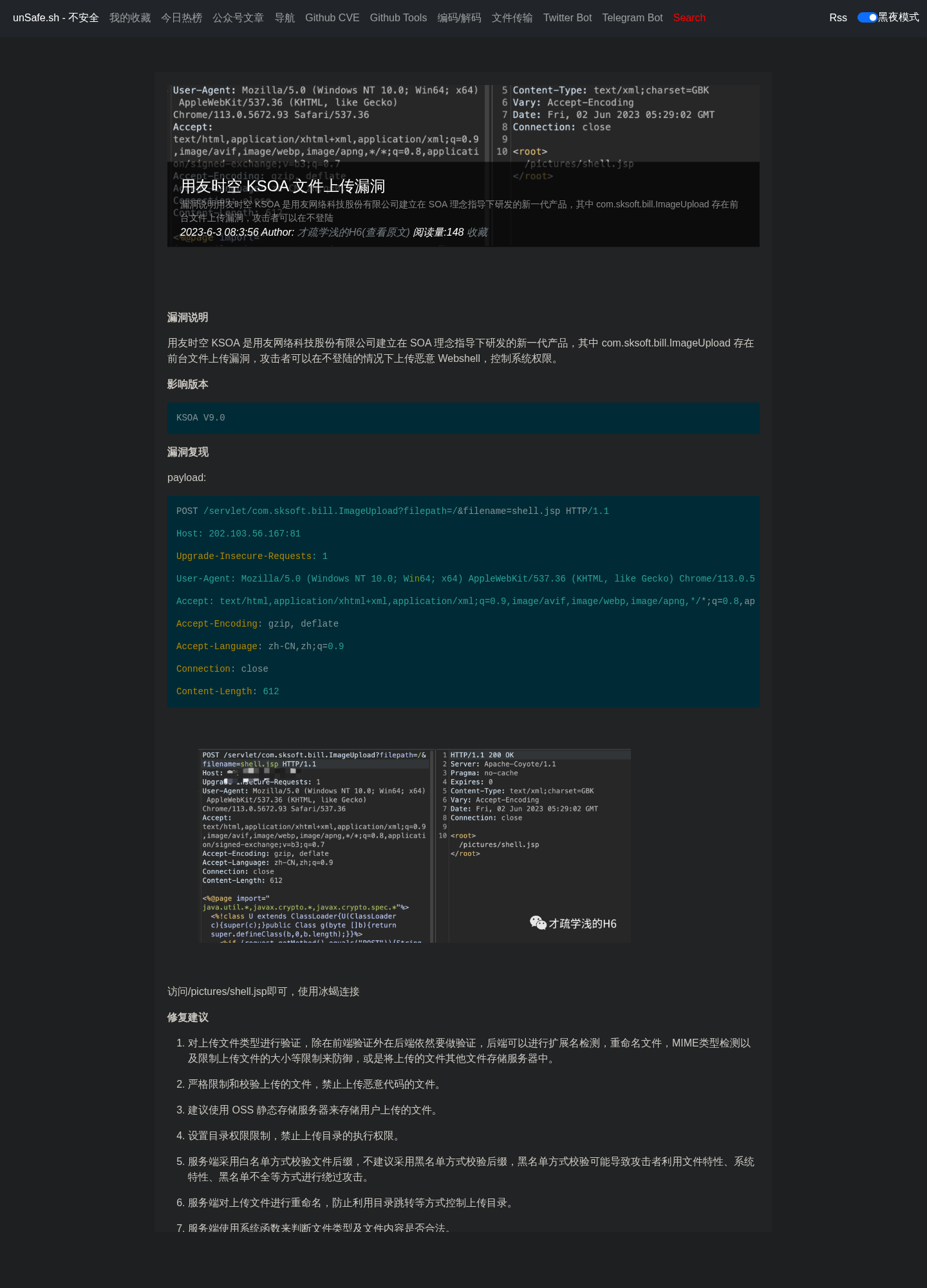Open the unSafe.sh - 不安全 home link
Viewport: 927px width, 1288px height.
(56, 18)
